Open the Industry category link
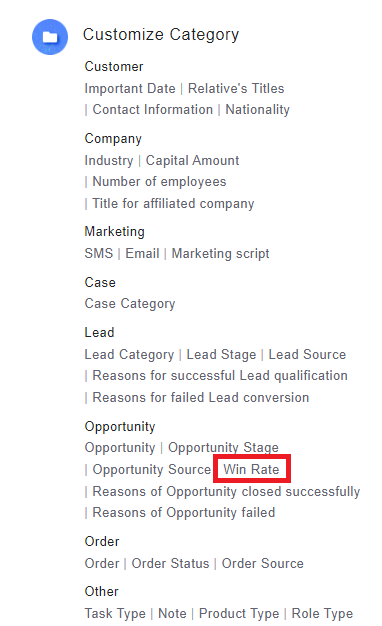382x626 pixels. [109, 160]
